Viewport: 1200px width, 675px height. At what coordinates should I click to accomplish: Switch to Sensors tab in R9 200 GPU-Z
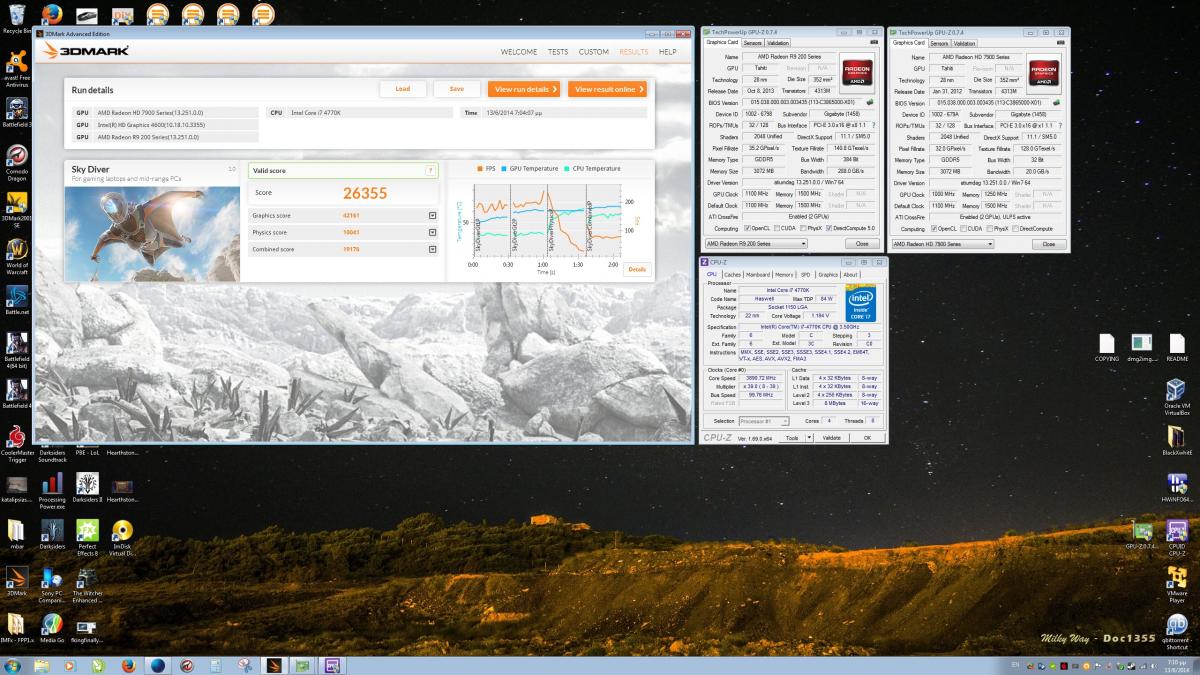click(x=753, y=43)
